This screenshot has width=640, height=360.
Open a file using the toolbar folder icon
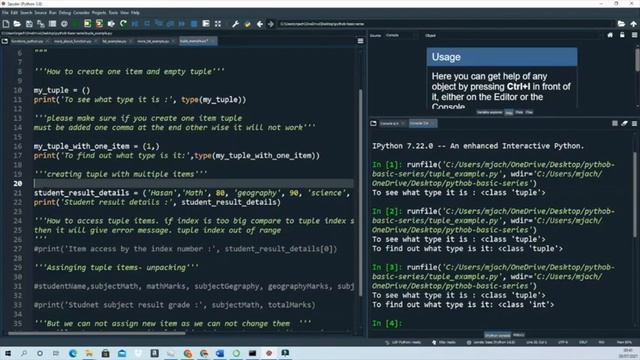(x=17, y=24)
